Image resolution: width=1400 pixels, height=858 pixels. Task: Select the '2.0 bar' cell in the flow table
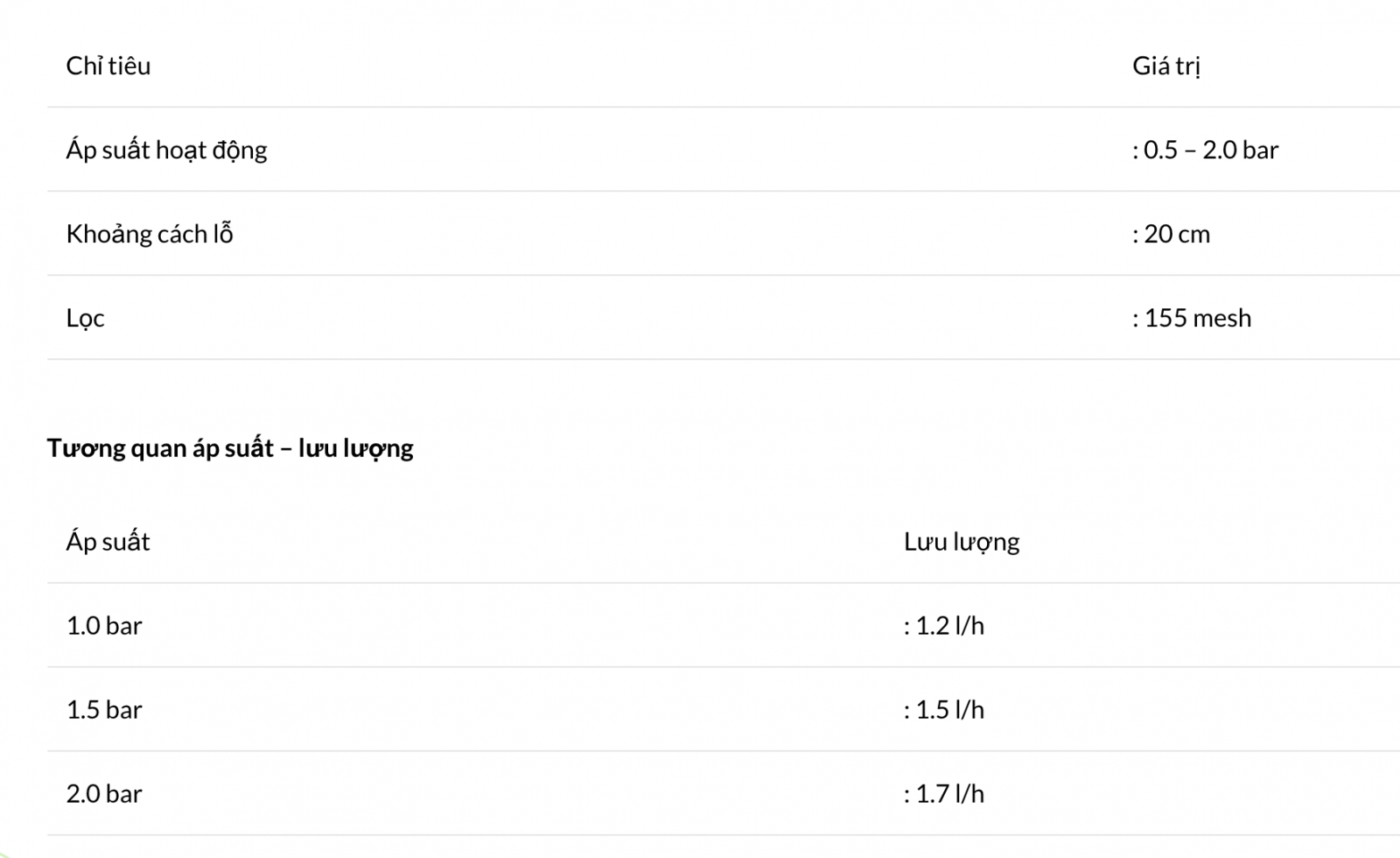104,794
